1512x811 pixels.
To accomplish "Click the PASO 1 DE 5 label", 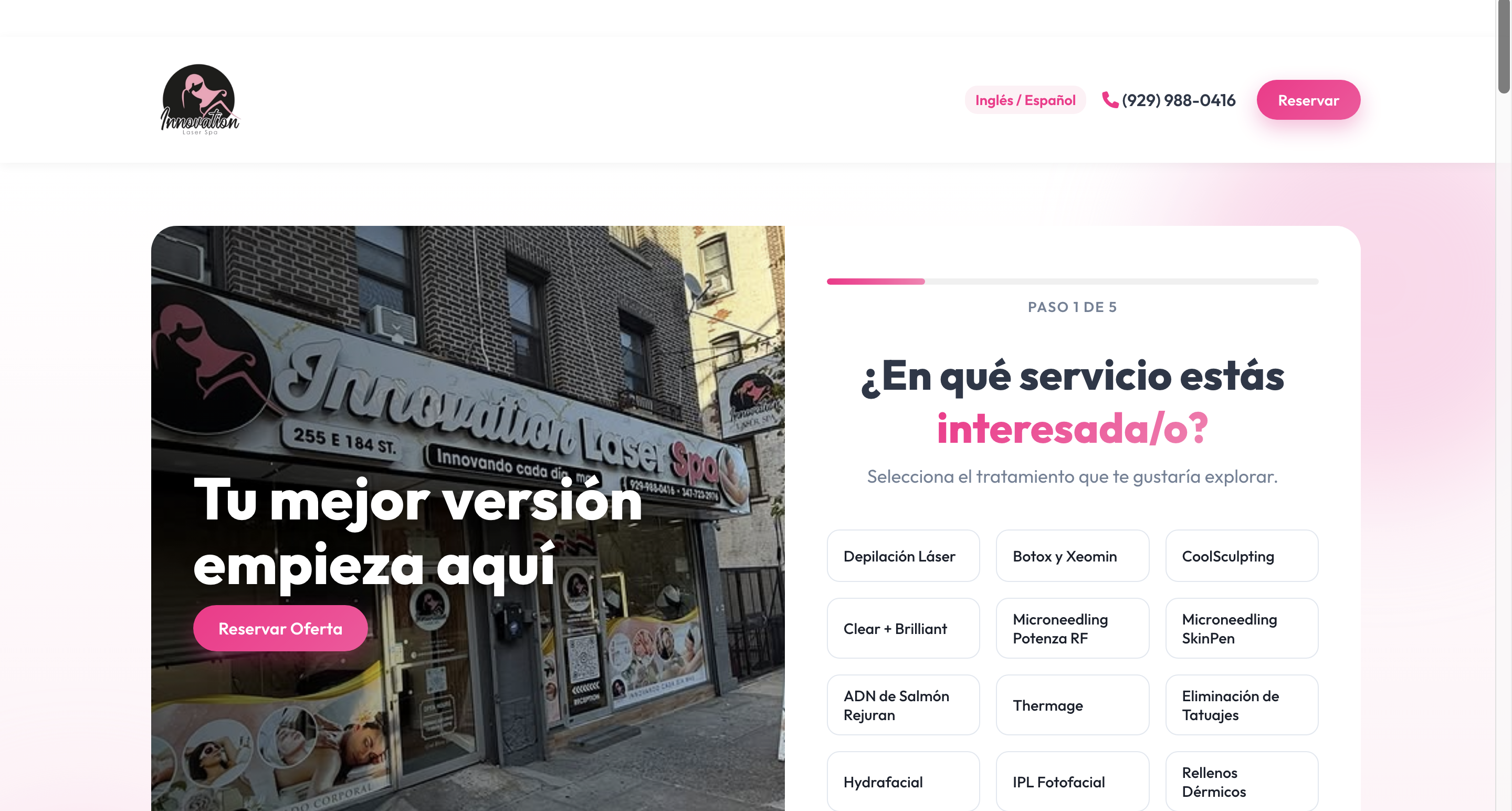I will [1073, 307].
